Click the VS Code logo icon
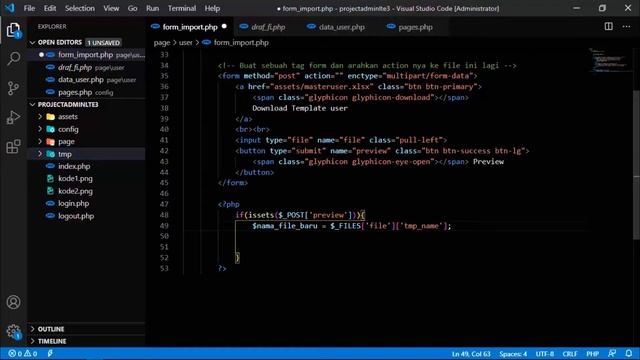 pyautogui.click(x=9, y=8)
